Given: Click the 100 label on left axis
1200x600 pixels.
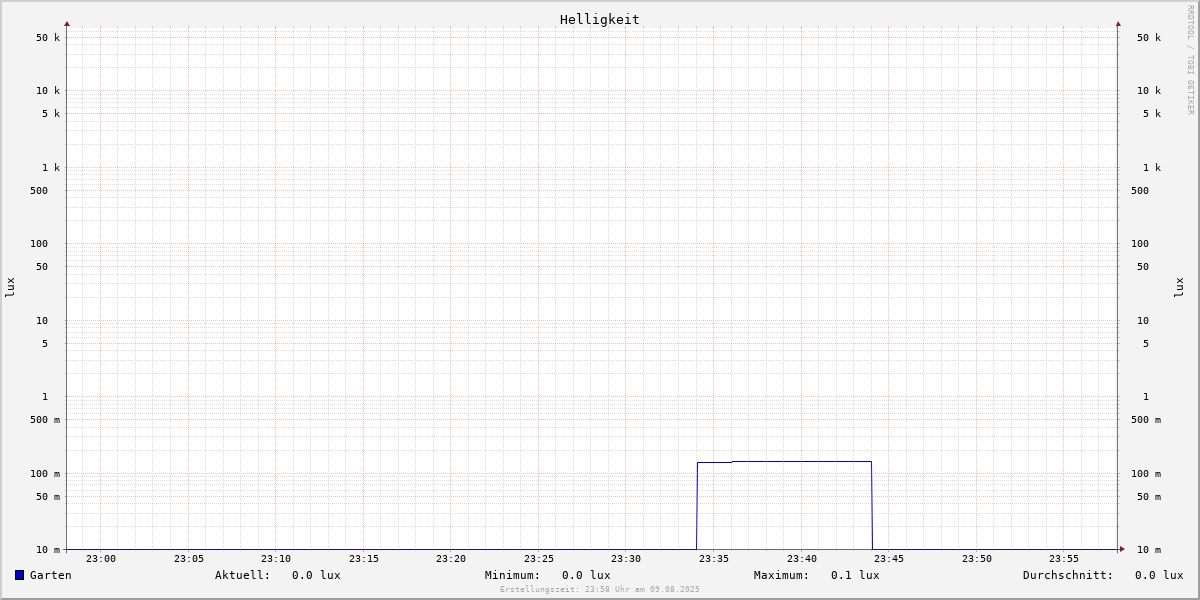Looking at the screenshot, I should pyautogui.click(x=39, y=244).
